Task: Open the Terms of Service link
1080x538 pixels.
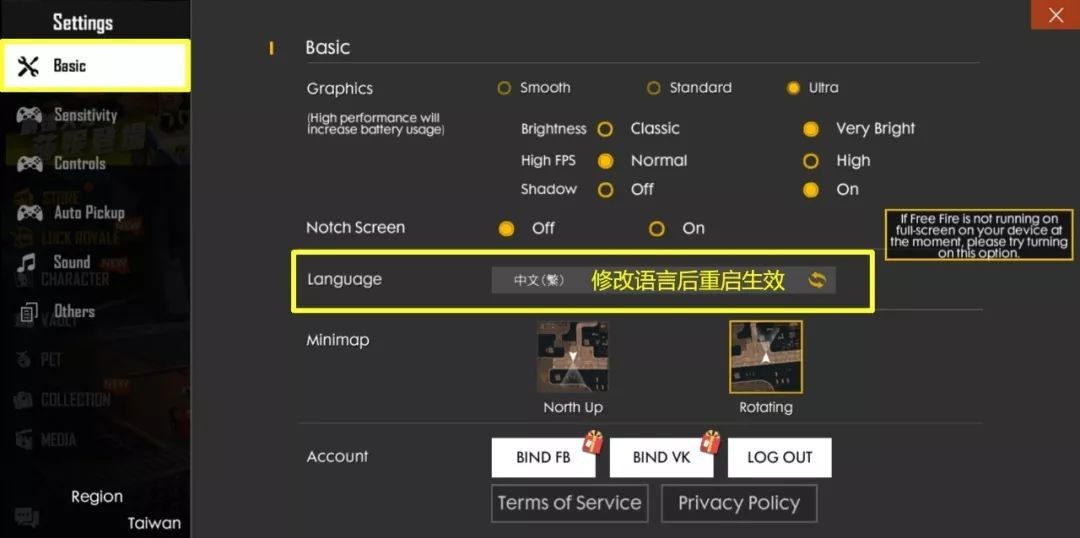Action: (x=569, y=503)
